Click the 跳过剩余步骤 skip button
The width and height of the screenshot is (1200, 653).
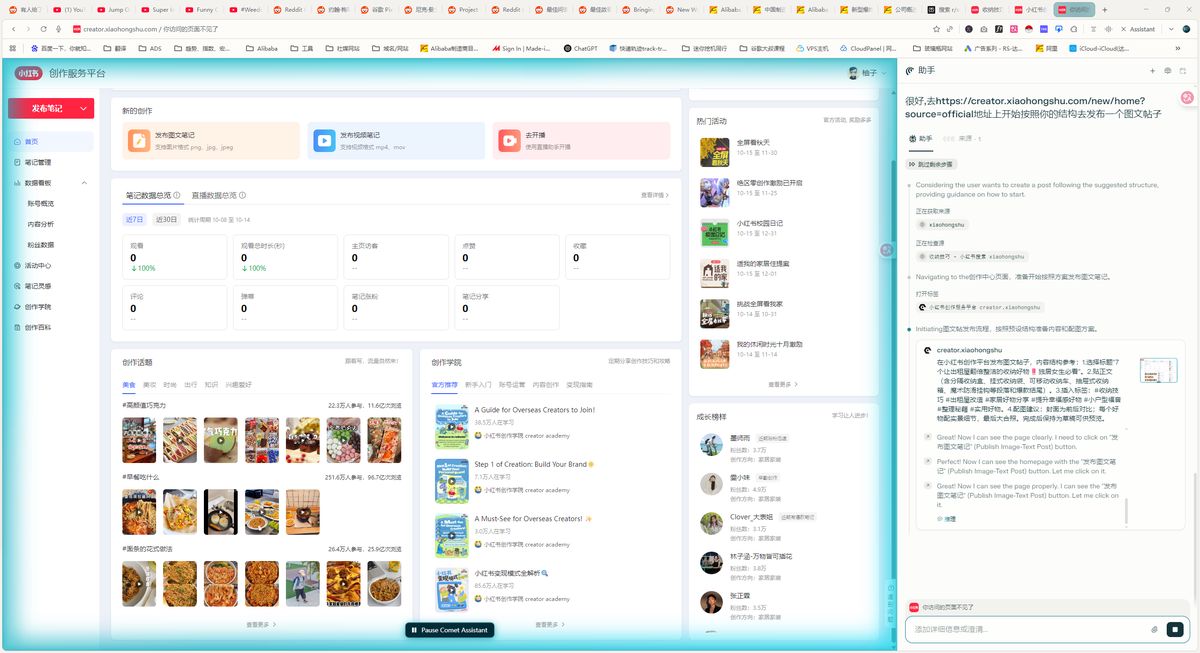pyautogui.click(x=930, y=164)
